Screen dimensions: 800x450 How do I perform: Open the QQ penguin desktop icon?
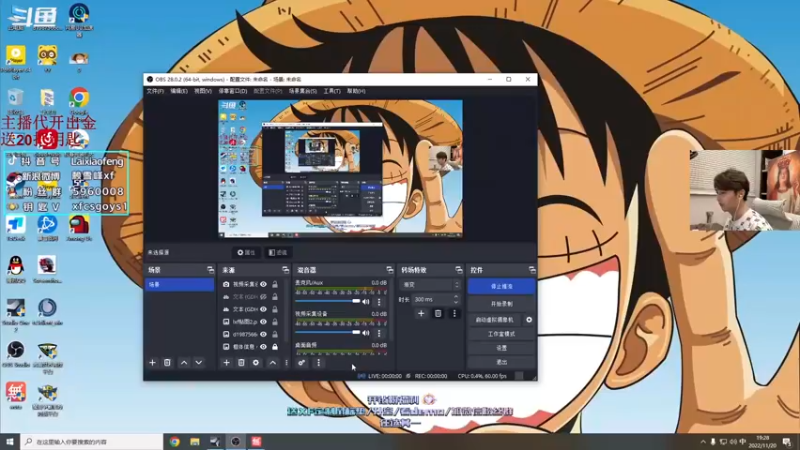click(16, 269)
